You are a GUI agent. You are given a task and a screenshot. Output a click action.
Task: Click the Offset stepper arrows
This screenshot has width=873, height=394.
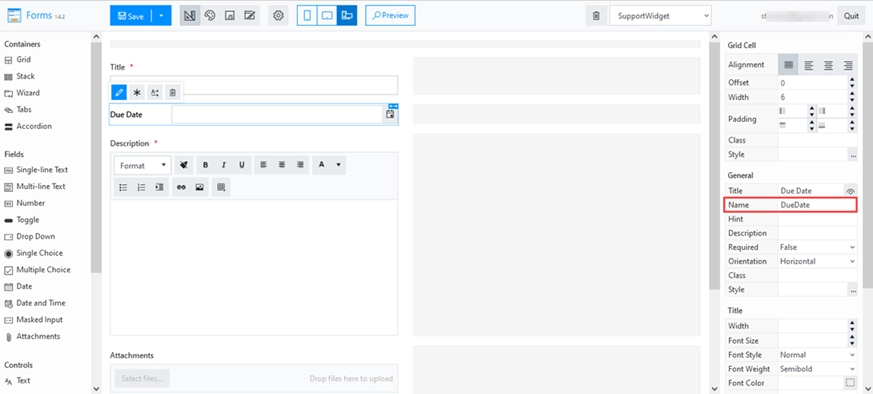[x=852, y=82]
